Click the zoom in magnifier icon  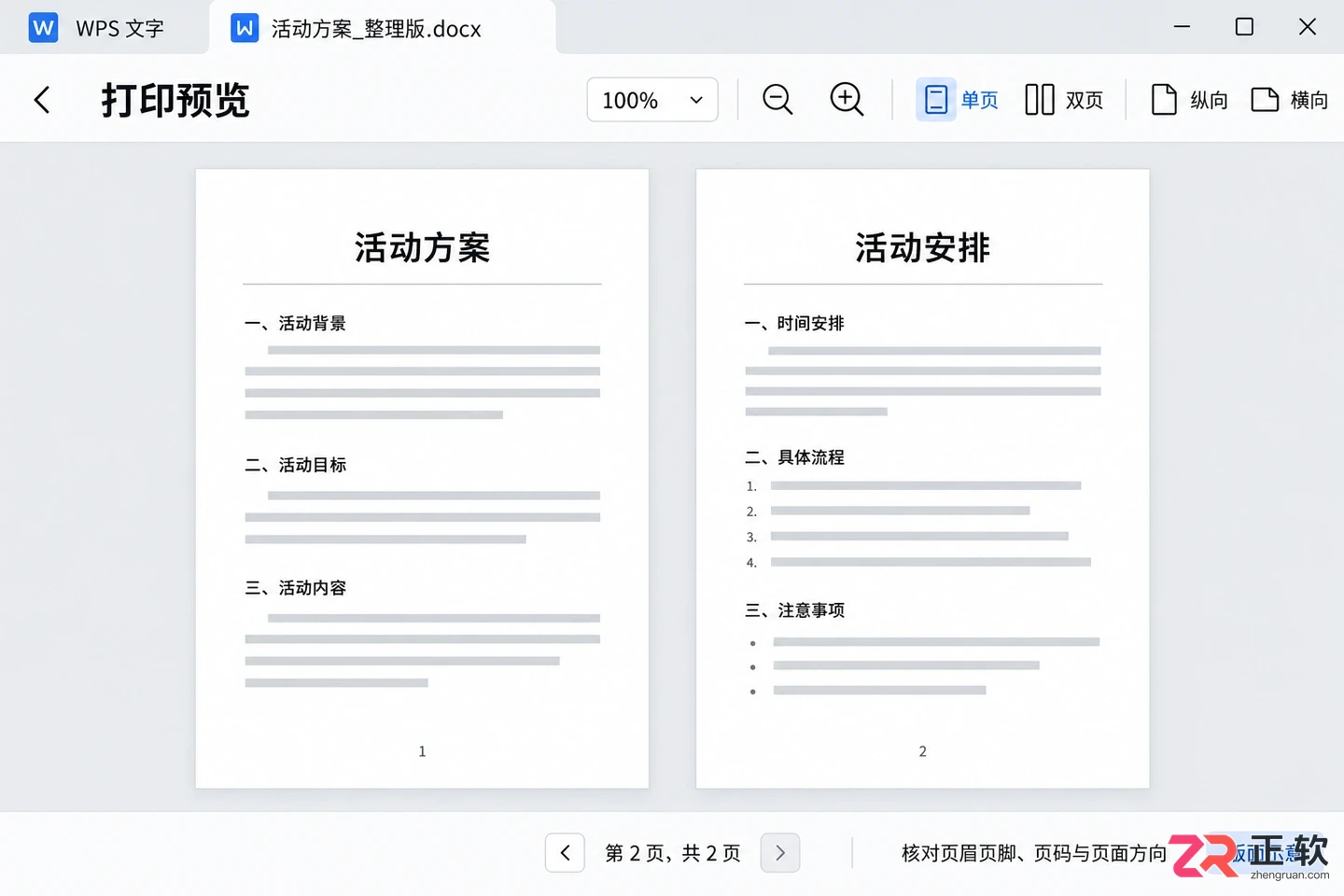pyautogui.click(x=847, y=99)
